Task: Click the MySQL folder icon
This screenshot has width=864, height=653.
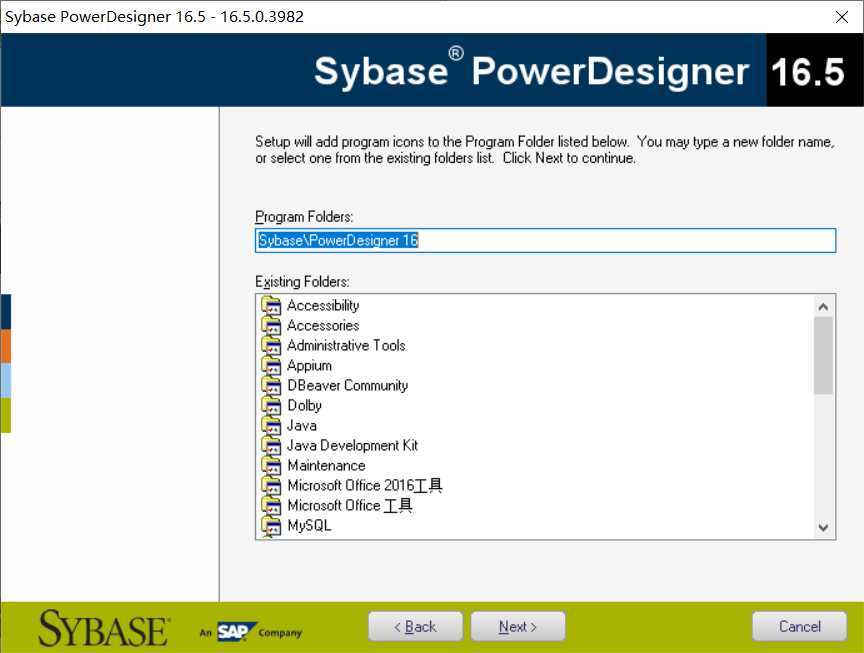Action: (x=271, y=526)
